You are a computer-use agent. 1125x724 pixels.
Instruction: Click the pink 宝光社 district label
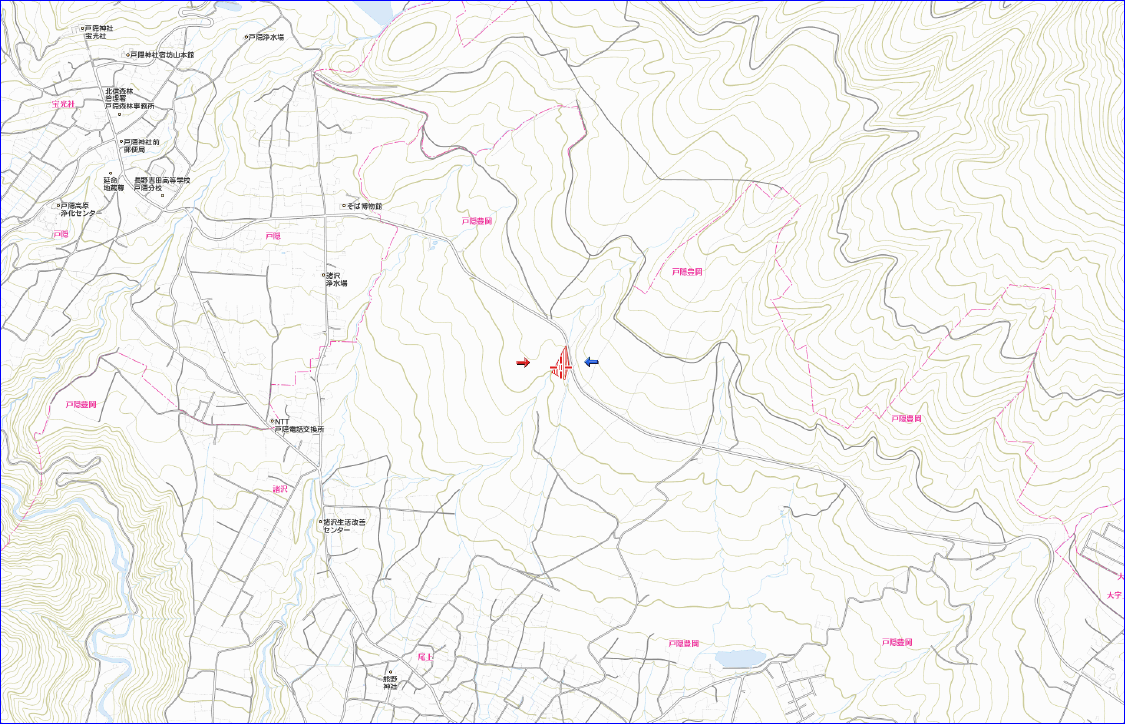click(63, 104)
